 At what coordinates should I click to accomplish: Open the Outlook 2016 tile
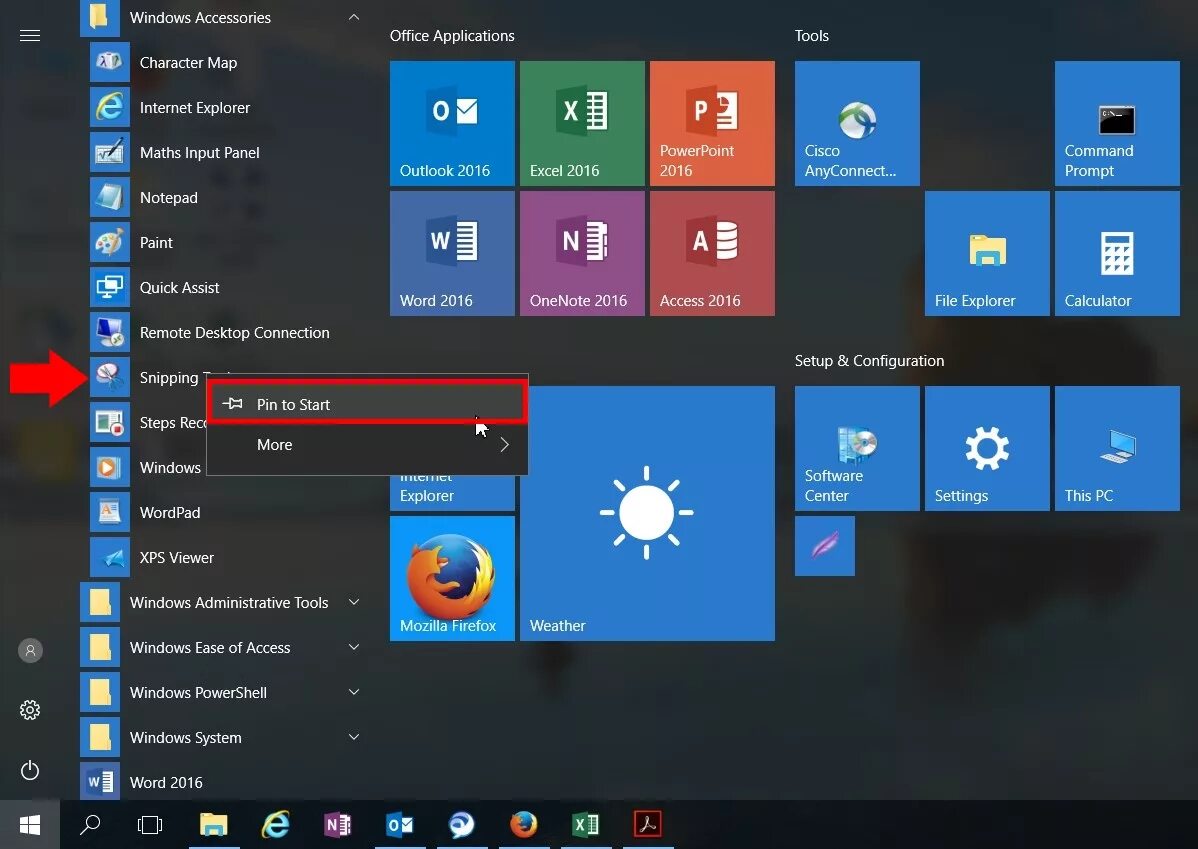452,123
